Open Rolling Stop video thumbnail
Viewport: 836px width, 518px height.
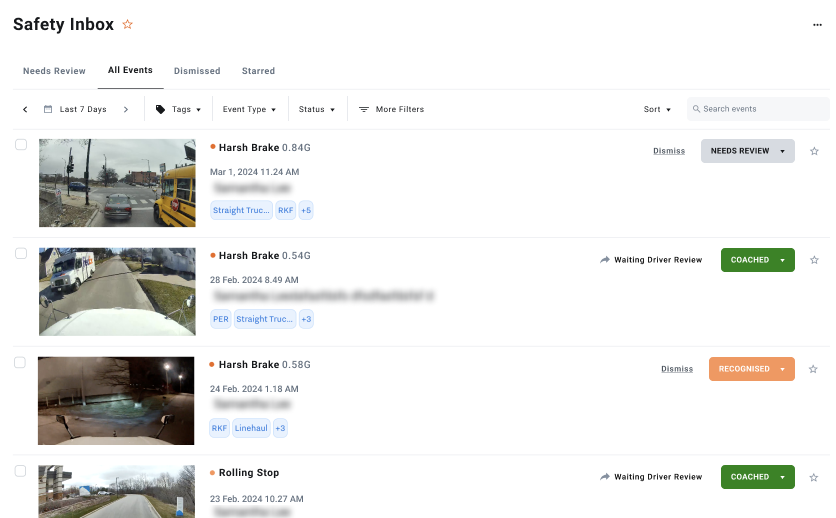coord(116,491)
